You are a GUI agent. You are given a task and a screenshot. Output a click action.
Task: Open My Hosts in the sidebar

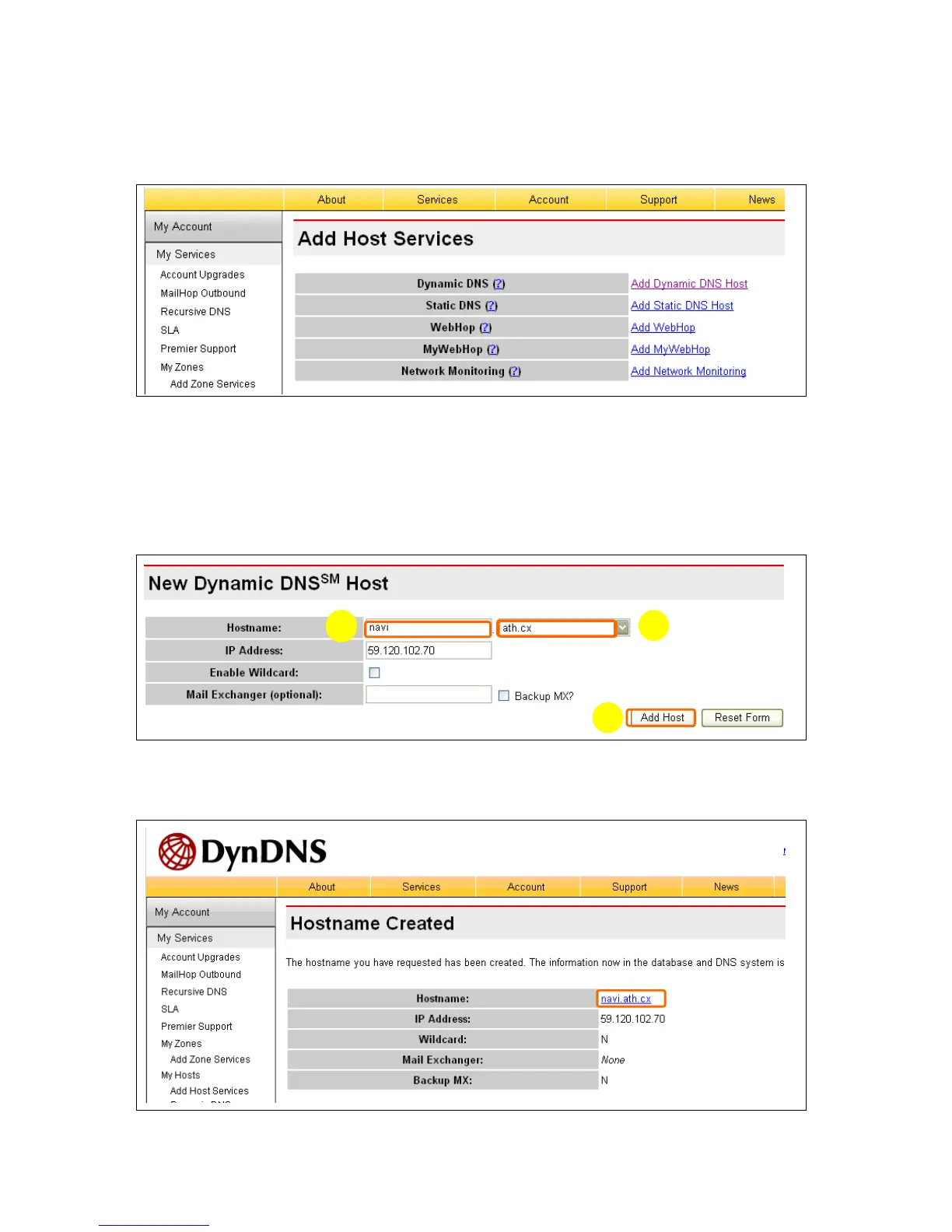point(180,1075)
